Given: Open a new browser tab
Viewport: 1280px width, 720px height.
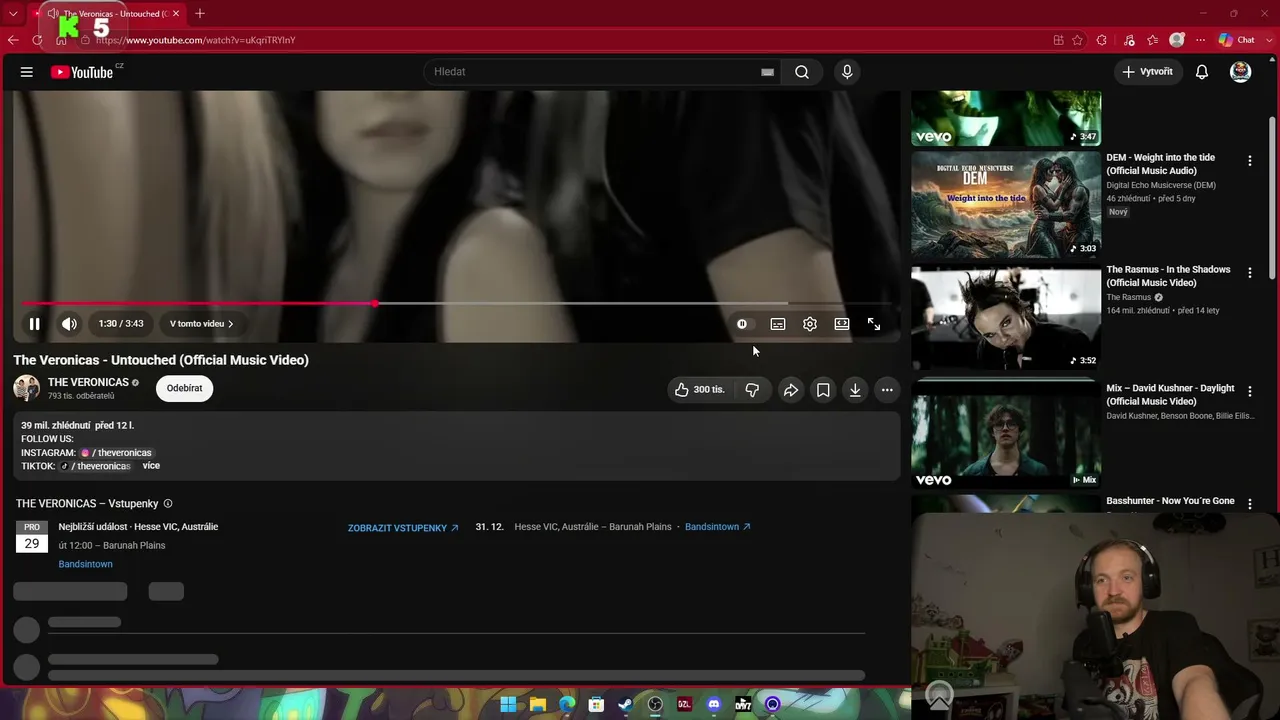Looking at the screenshot, I should pyautogui.click(x=200, y=14).
